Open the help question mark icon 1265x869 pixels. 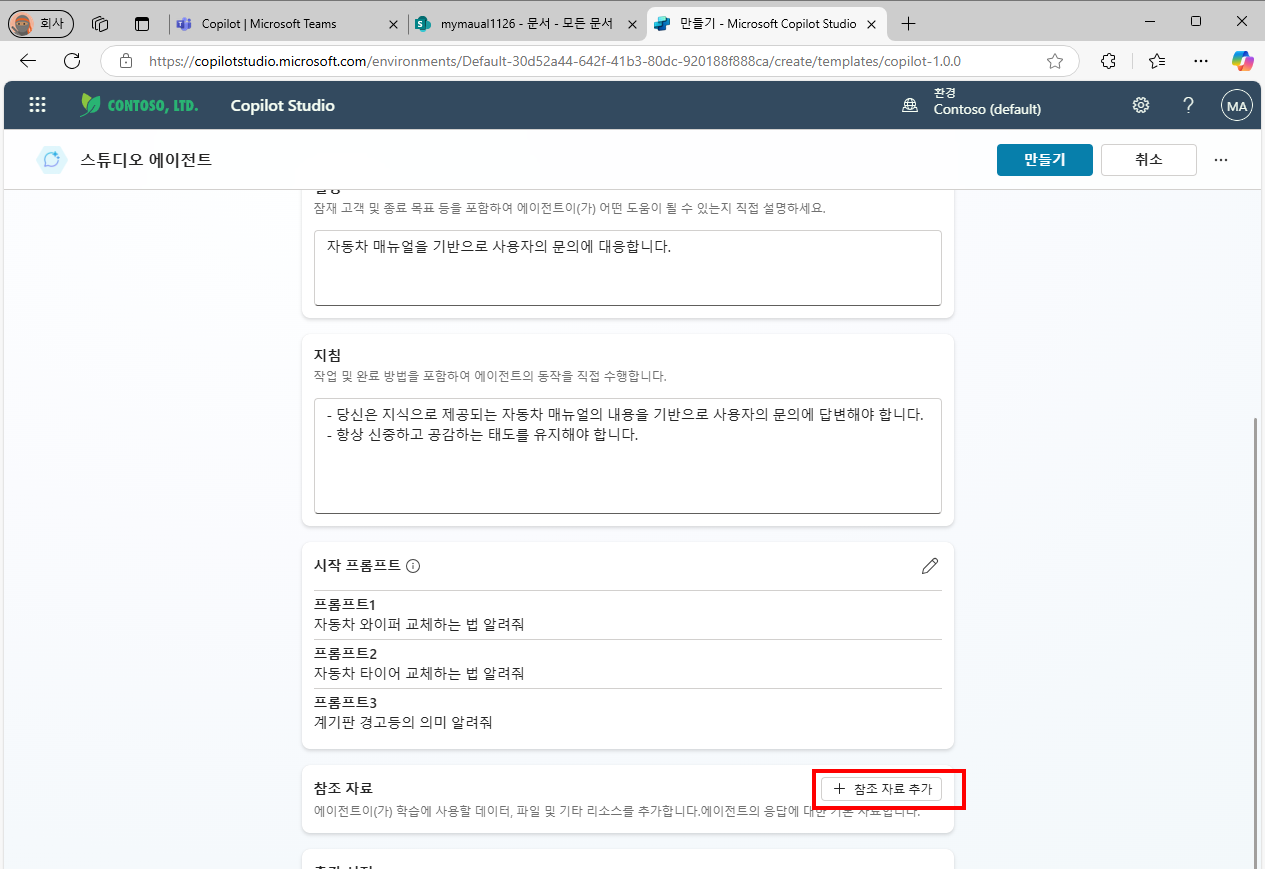[1188, 105]
